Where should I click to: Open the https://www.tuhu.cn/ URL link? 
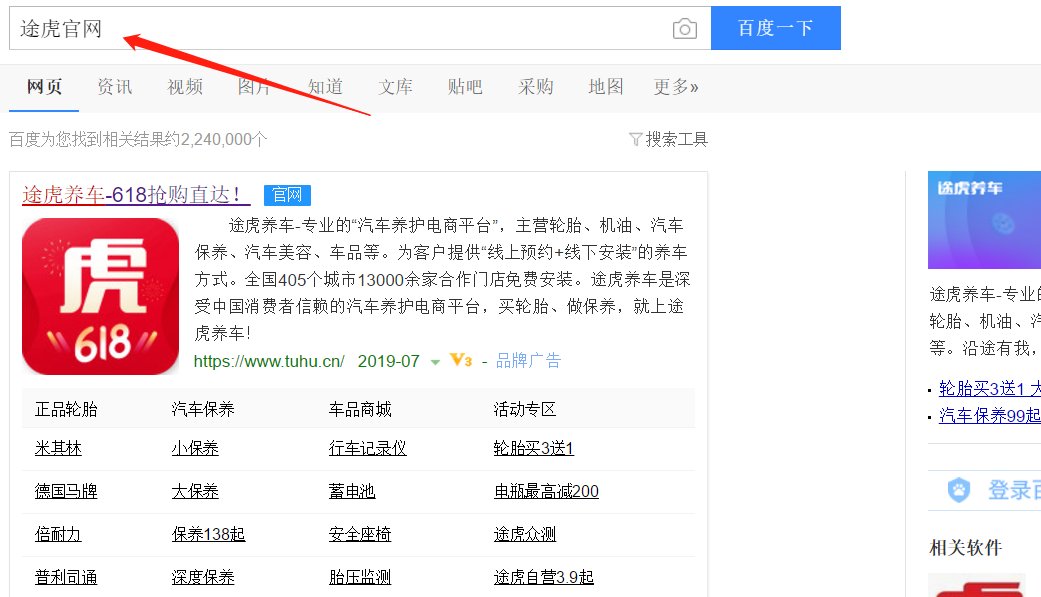[269, 361]
